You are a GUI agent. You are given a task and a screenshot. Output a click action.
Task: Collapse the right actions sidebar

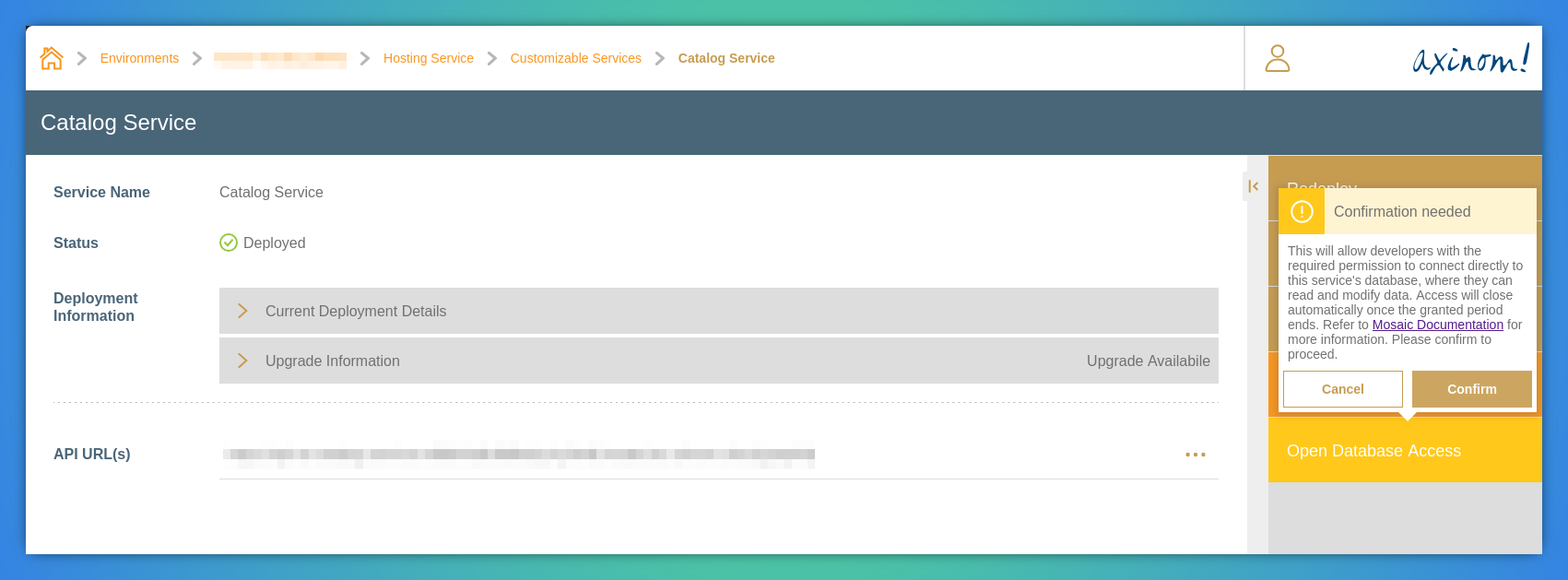pos(1253,186)
